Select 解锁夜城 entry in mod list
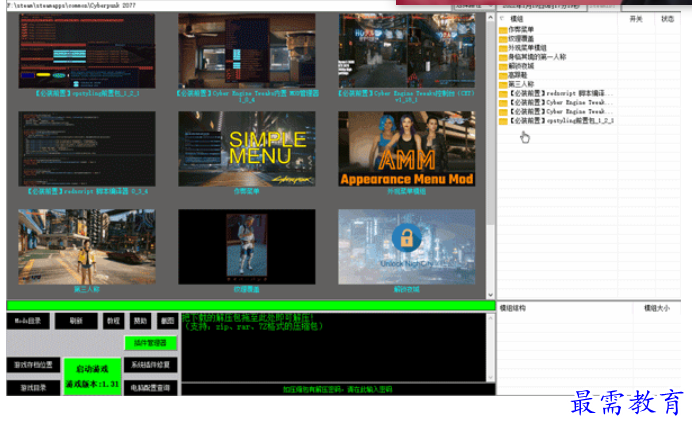 [521, 66]
